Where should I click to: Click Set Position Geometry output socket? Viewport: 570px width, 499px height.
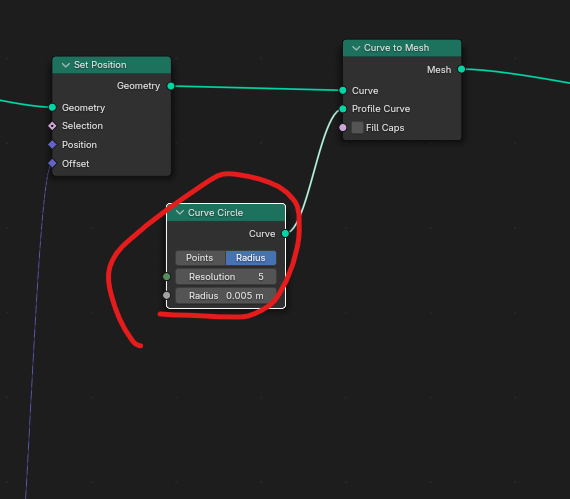pyautogui.click(x=170, y=86)
